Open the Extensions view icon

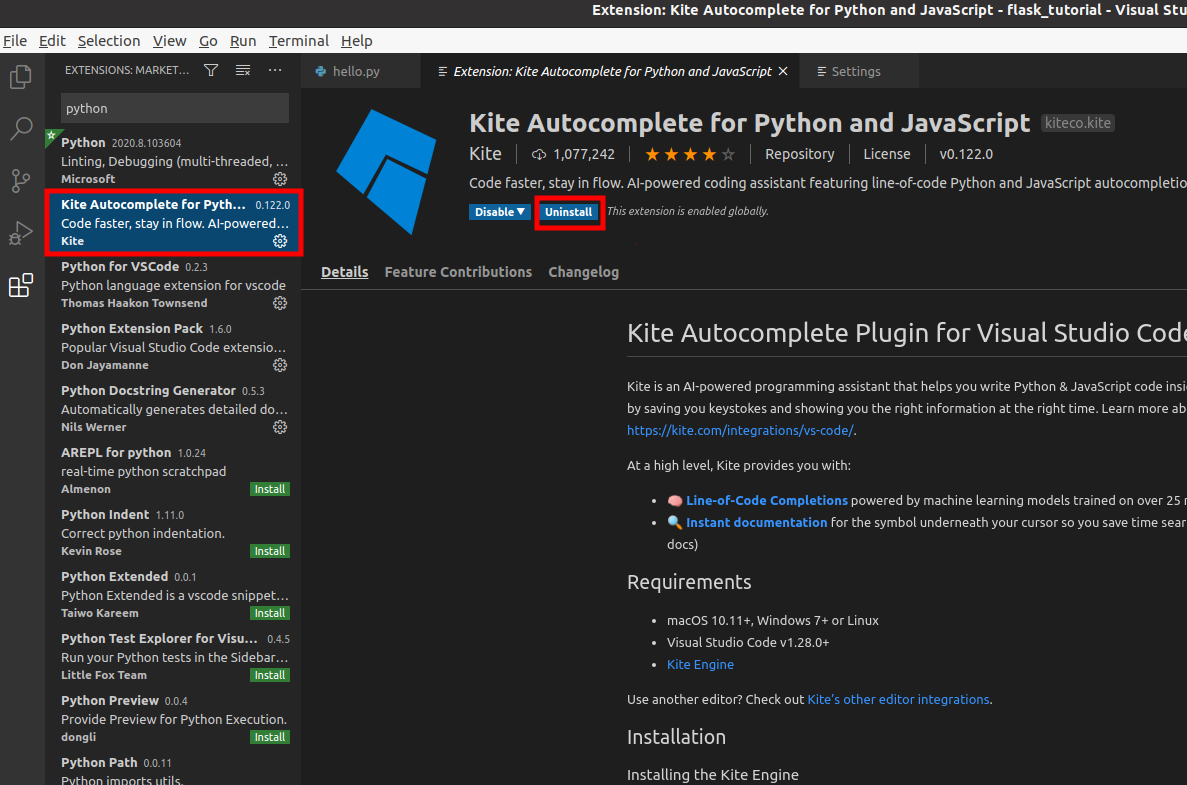click(21, 285)
